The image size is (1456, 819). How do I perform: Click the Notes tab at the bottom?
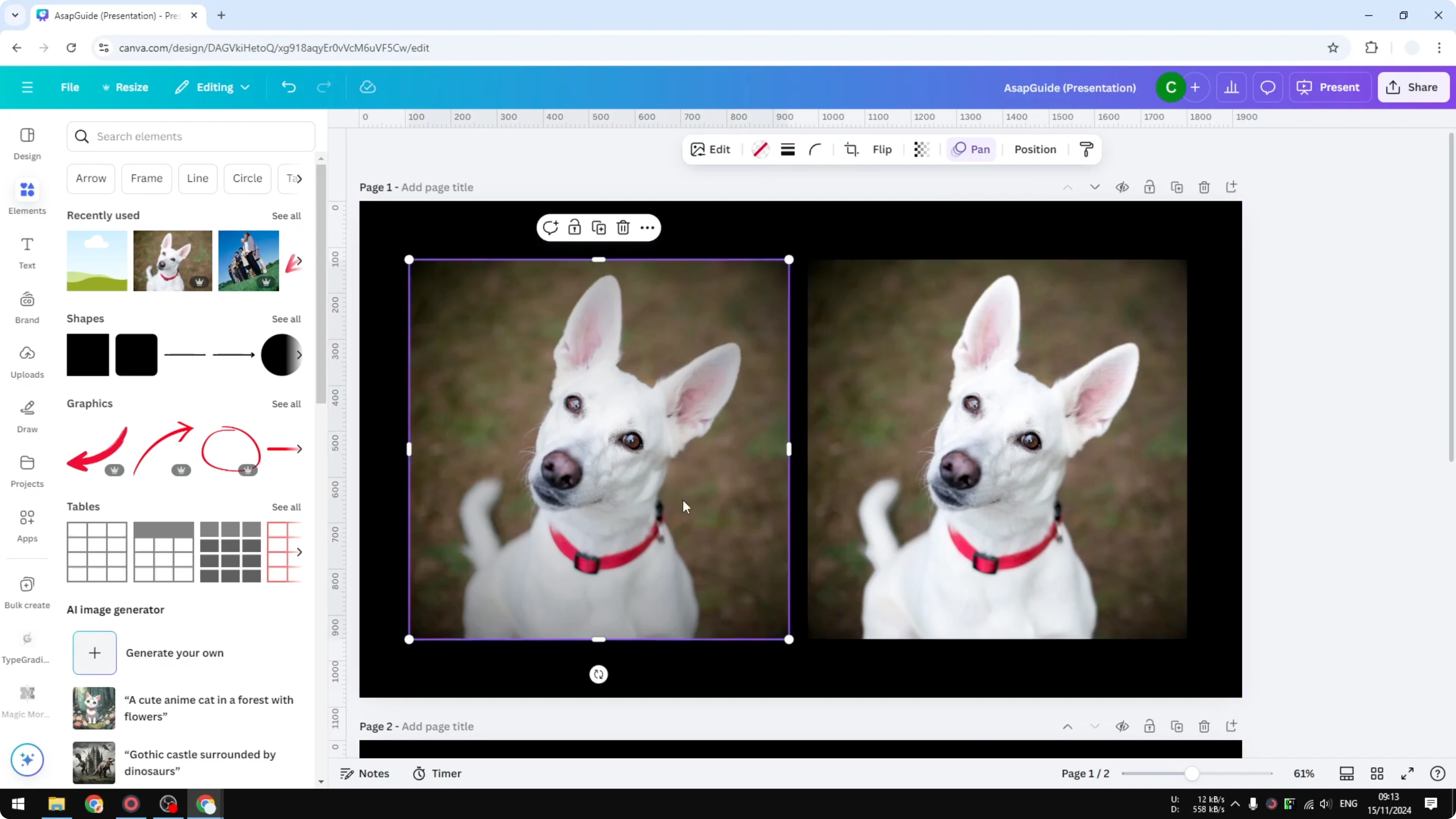[364, 773]
